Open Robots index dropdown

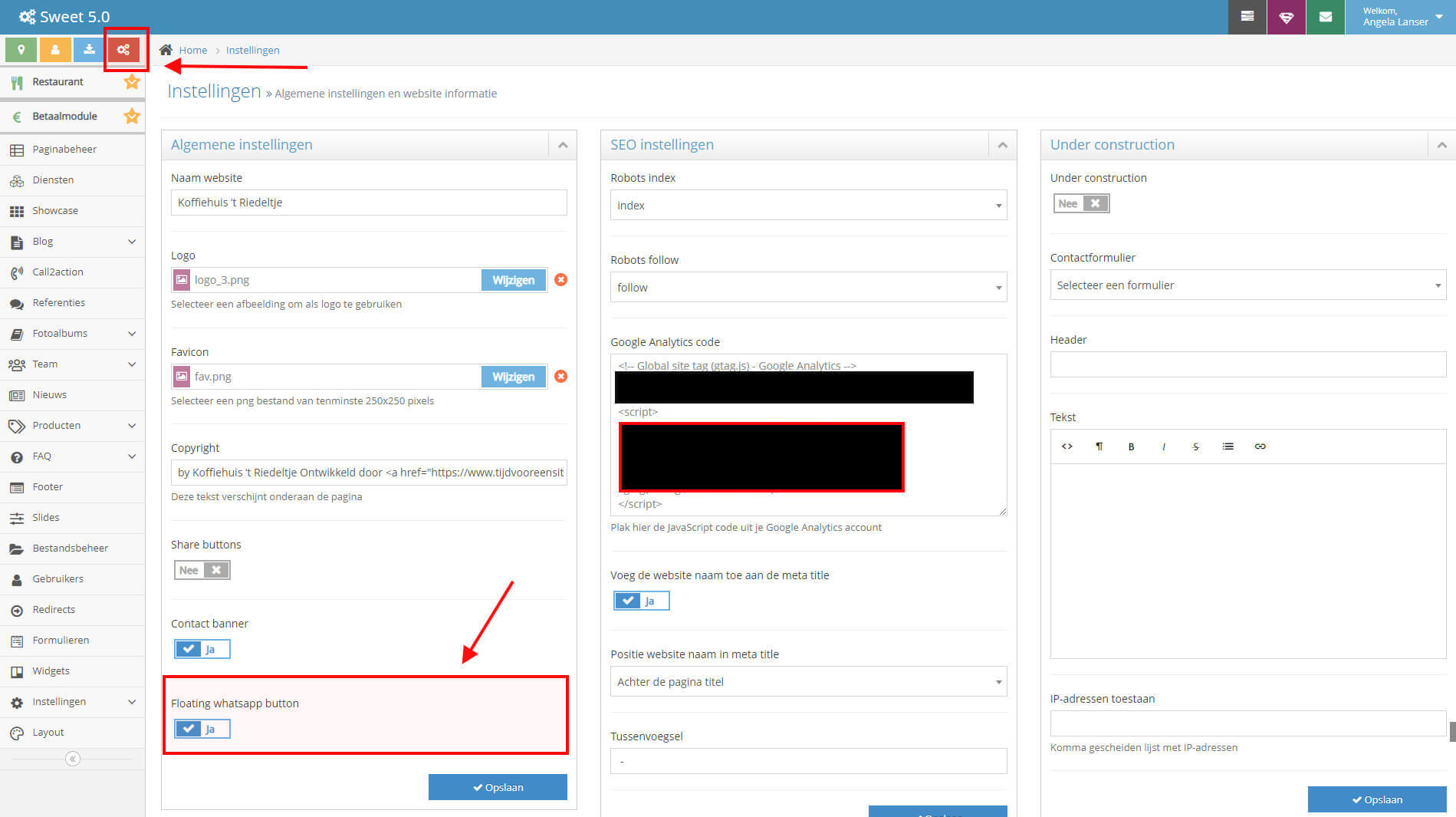pos(808,206)
